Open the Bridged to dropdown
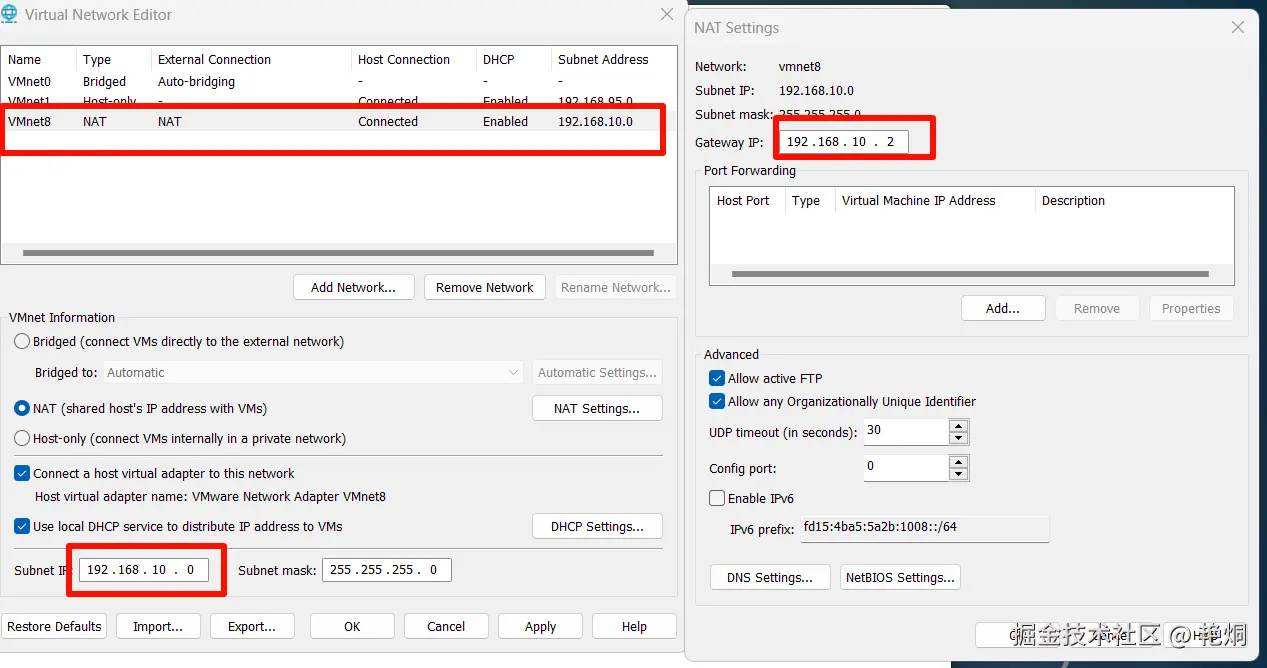This screenshot has height=668, width=1267. pos(314,372)
